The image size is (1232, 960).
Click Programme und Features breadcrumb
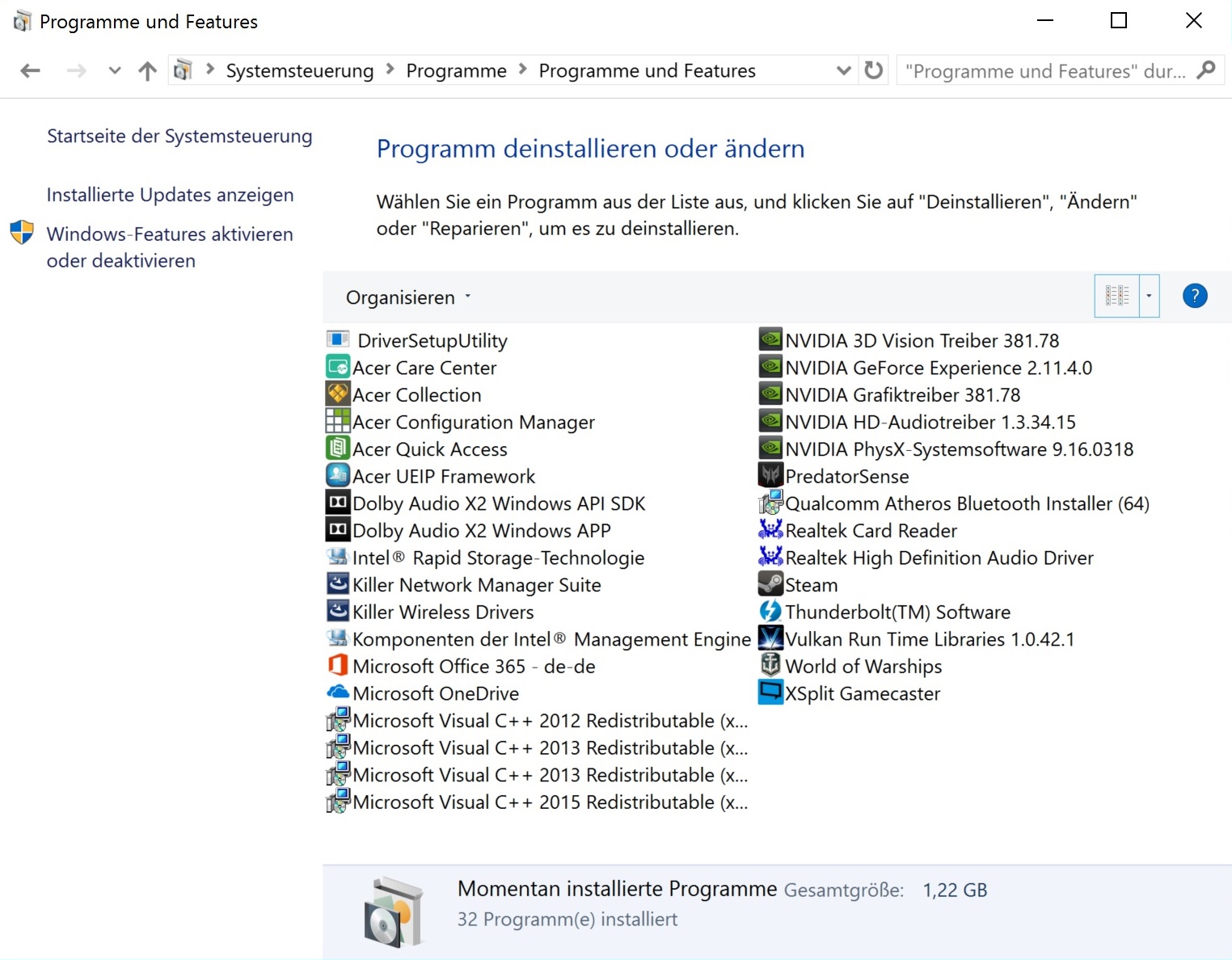tap(647, 71)
